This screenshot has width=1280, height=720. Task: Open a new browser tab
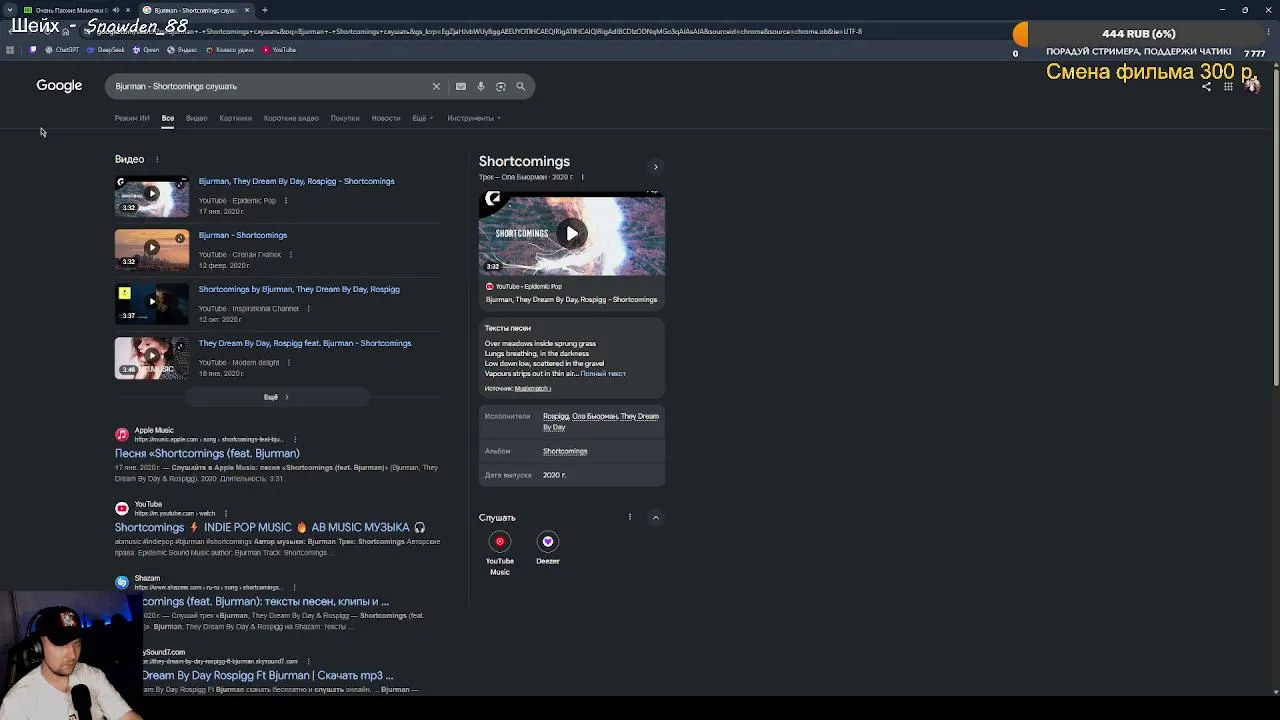pos(265,10)
